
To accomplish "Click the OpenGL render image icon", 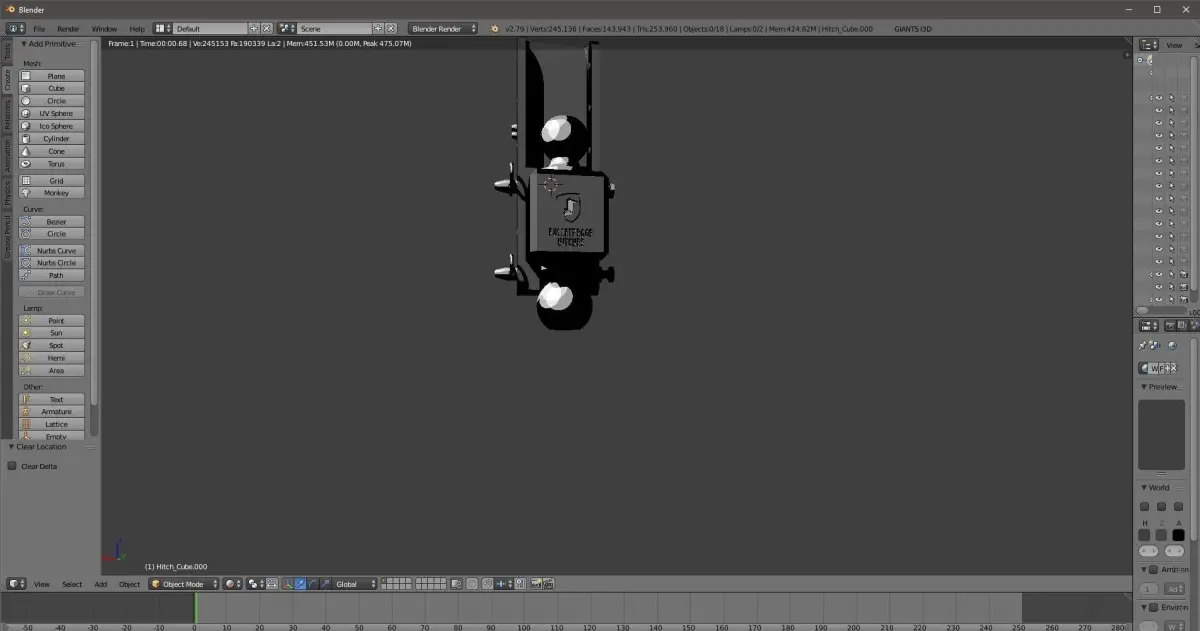I will click(537, 584).
